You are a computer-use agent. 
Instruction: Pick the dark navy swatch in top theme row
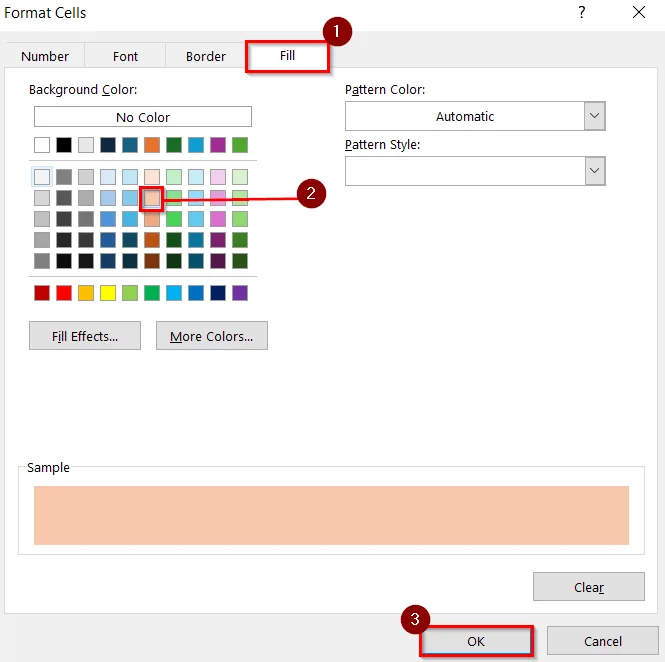click(108, 145)
